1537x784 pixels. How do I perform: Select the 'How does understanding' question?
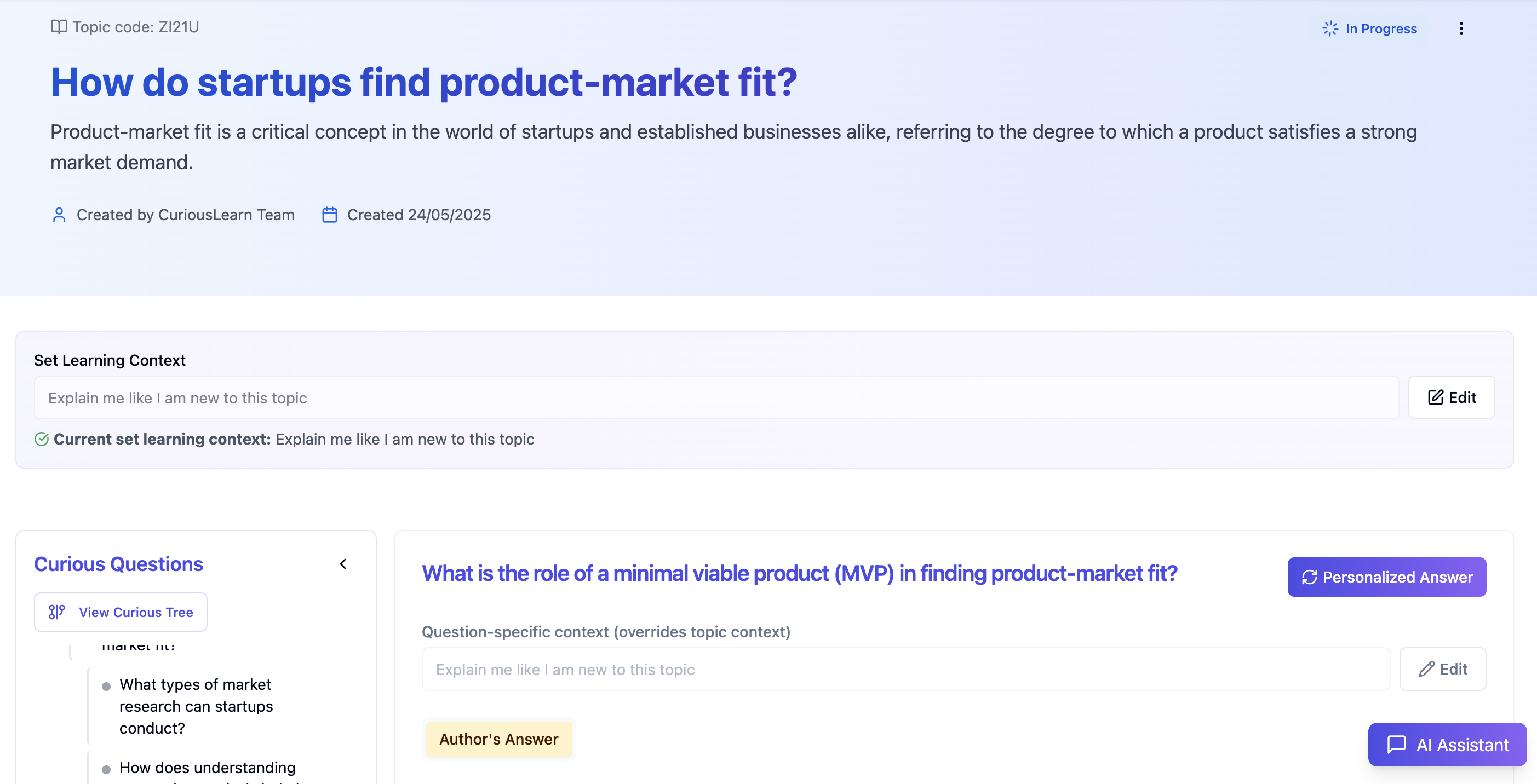coord(207,768)
